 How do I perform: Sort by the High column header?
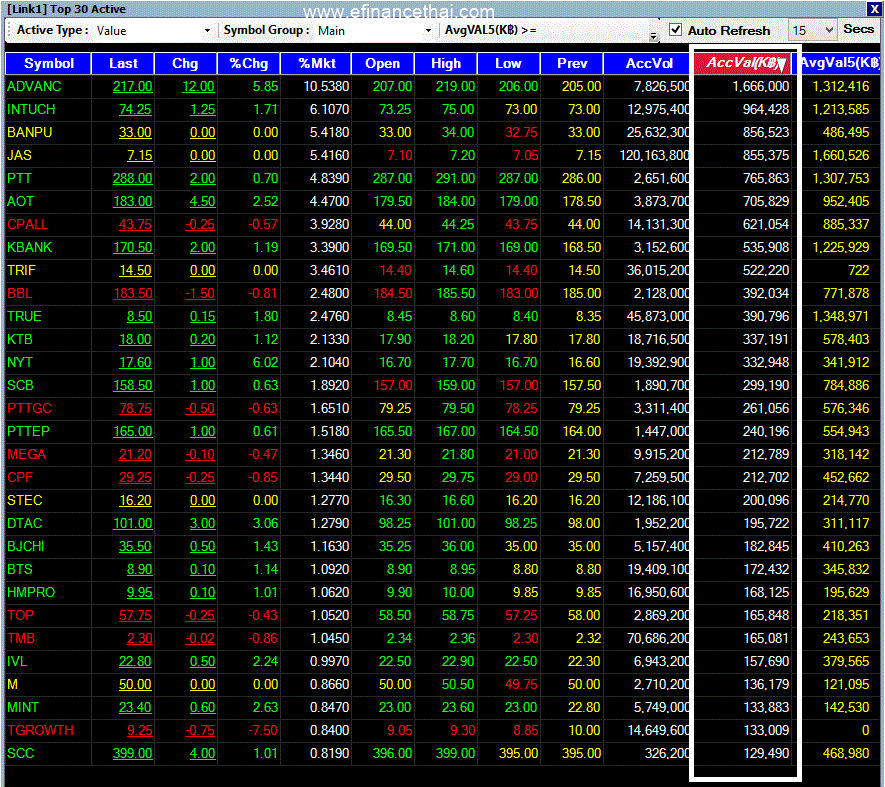coord(446,63)
